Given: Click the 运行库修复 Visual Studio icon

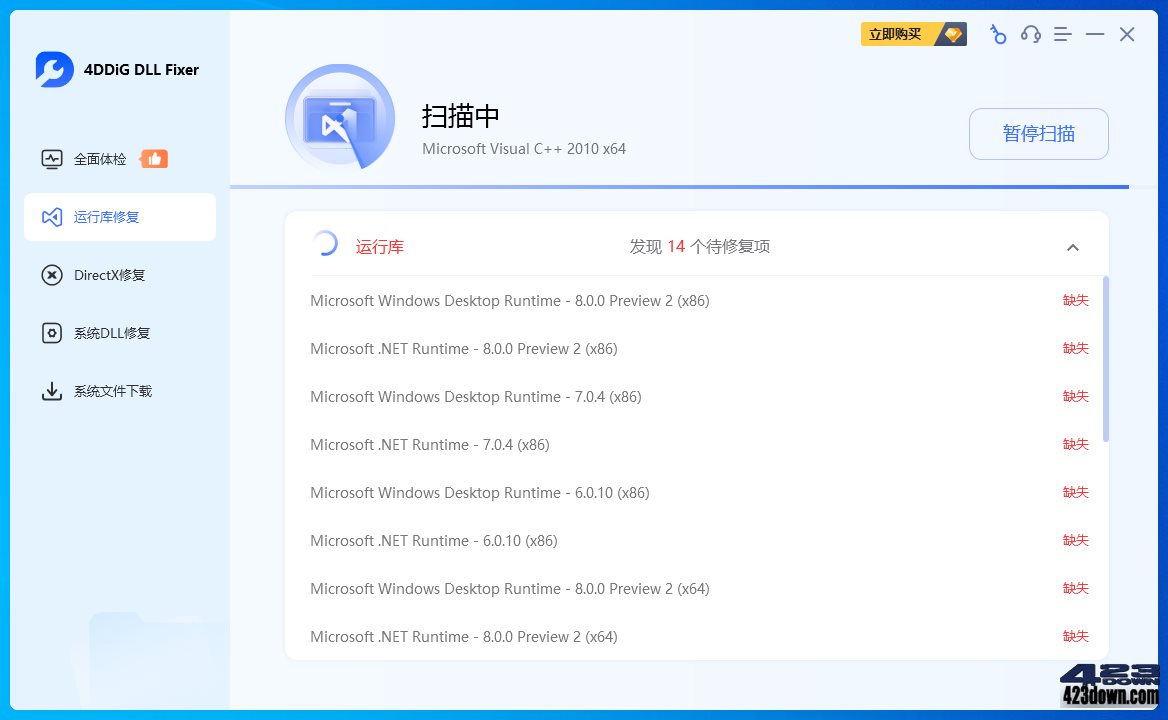Looking at the screenshot, I should [51, 217].
